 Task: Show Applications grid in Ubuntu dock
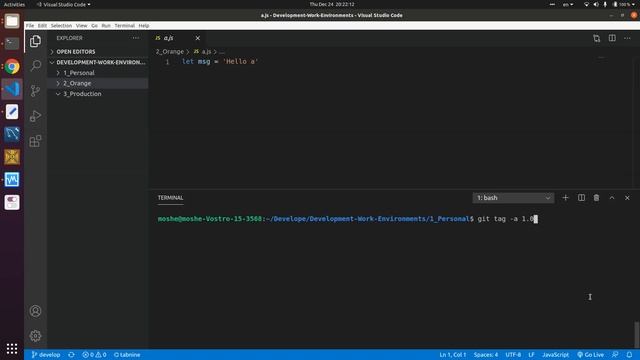coord(12,349)
